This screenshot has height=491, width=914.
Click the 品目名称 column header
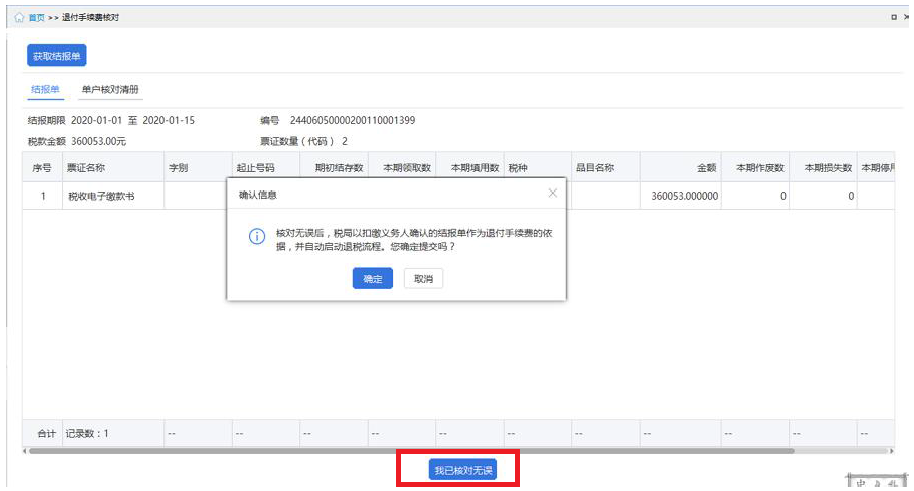click(x=606, y=167)
